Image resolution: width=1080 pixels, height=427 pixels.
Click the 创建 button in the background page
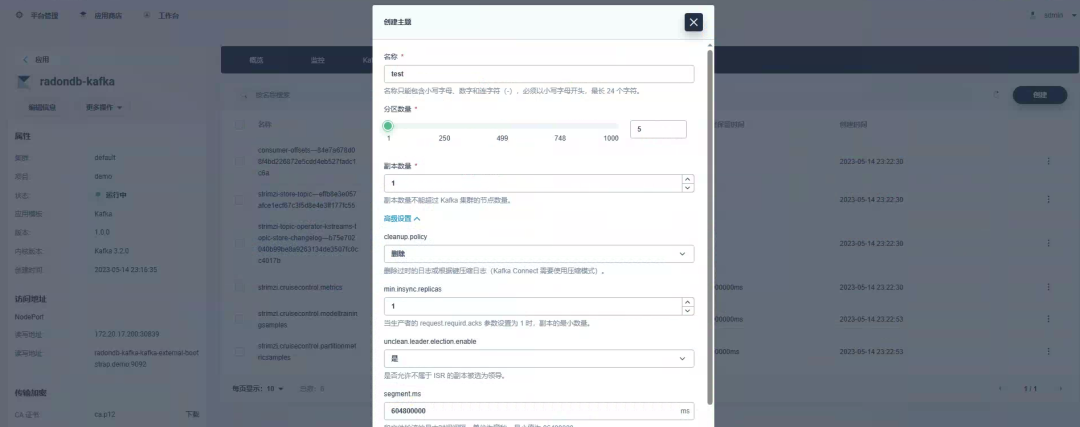[1040, 95]
